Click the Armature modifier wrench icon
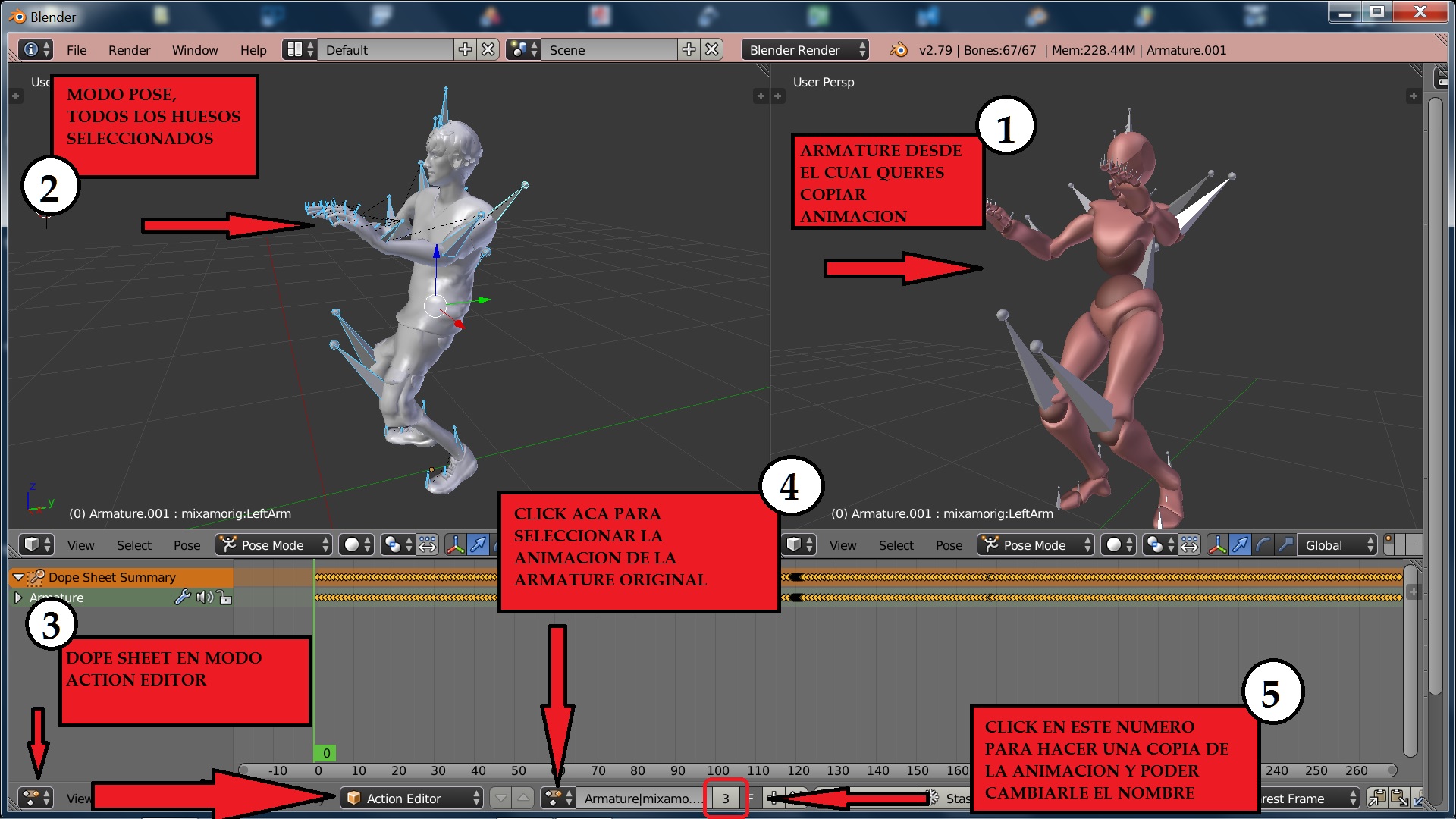This screenshot has height=819, width=1456. (182, 598)
